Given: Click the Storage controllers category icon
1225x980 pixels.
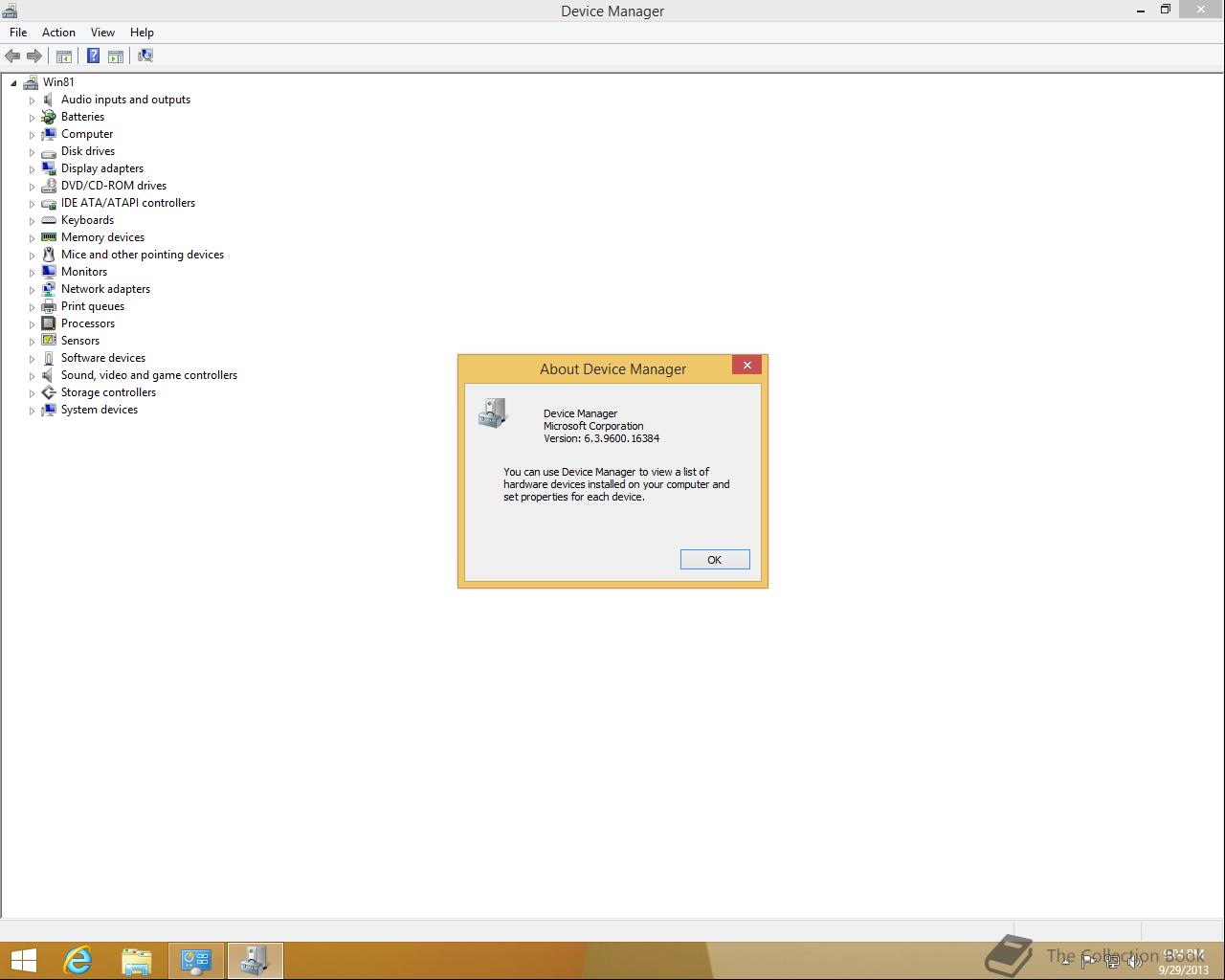Looking at the screenshot, I should click(49, 392).
